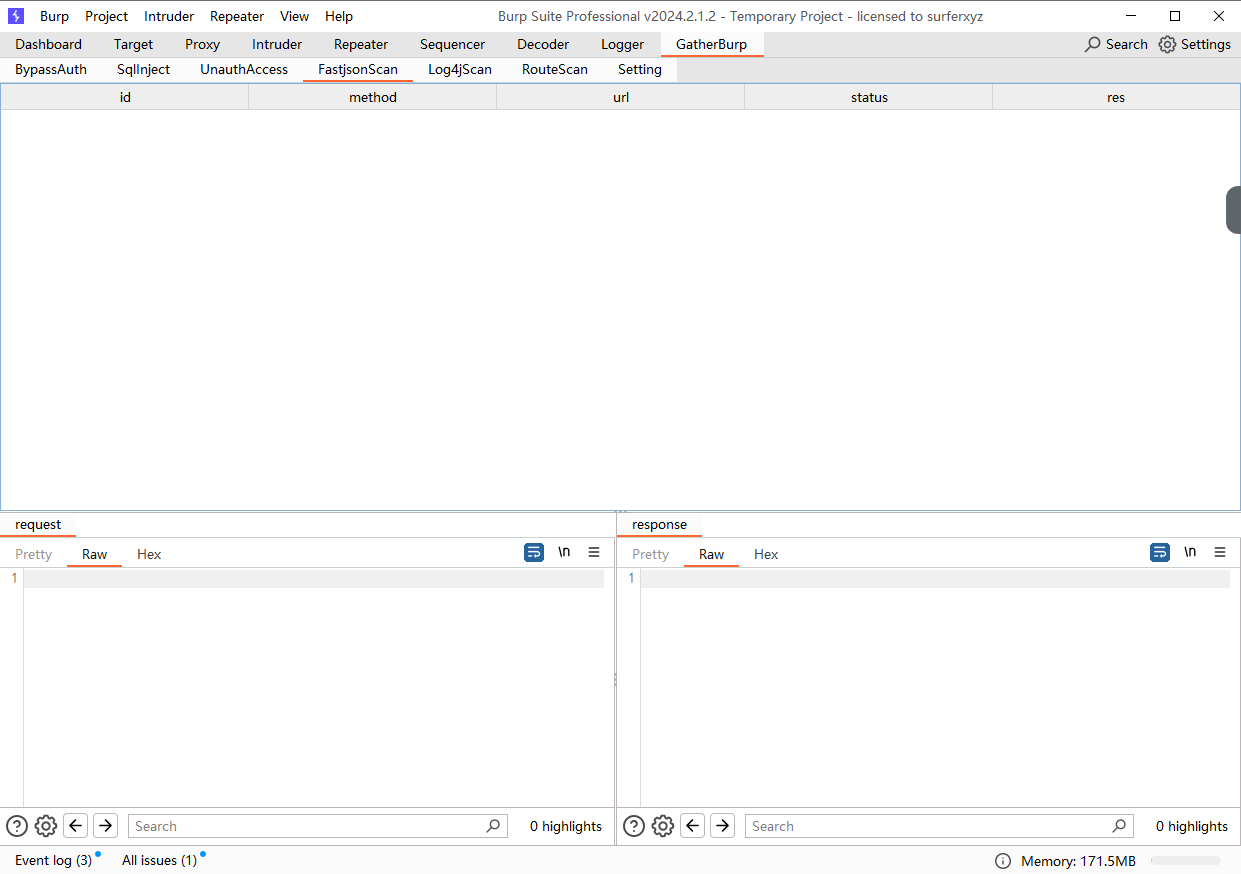Switch request view to Hex
This screenshot has width=1241, height=874.
(149, 554)
